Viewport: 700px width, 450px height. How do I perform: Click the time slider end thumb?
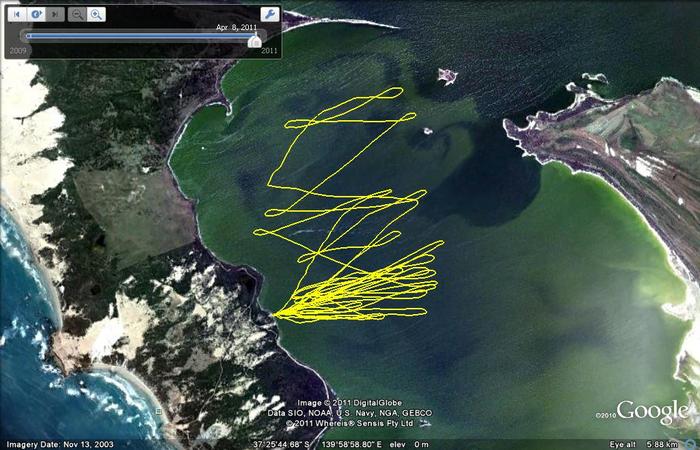click(x=255, y=40)
